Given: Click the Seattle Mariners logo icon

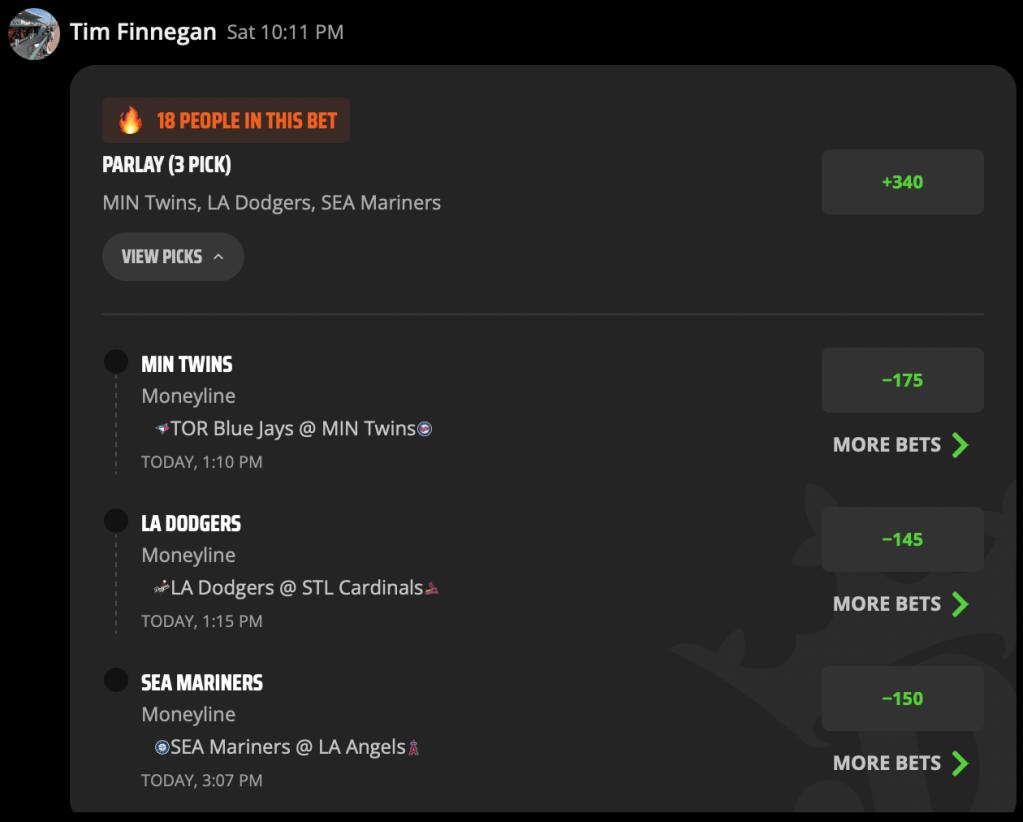Looking at the screenshot, I should (162, 747).
